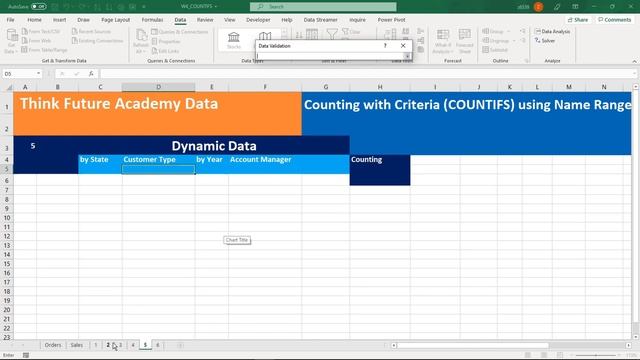Viewport: 640px width, 360px height.
Task: Click the Get Data icon
Action: coord(12,36)
